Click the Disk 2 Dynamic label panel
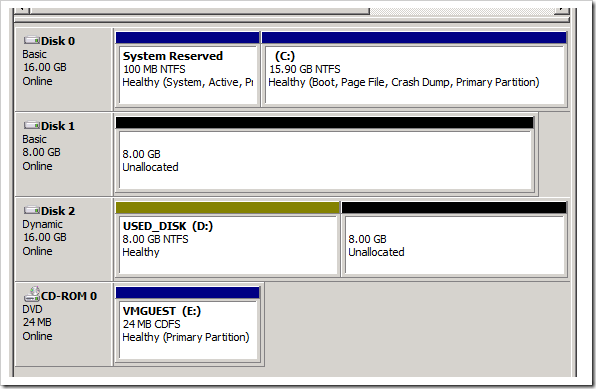Screen dimensions: 596x389 click(x=63, y=239)
